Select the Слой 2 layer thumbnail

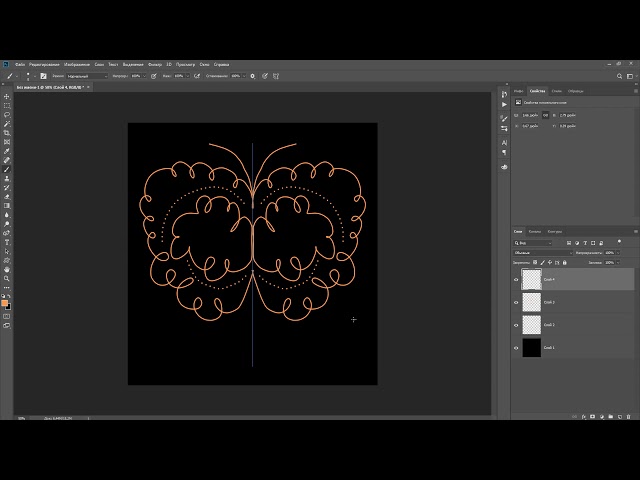pos(531,325)
